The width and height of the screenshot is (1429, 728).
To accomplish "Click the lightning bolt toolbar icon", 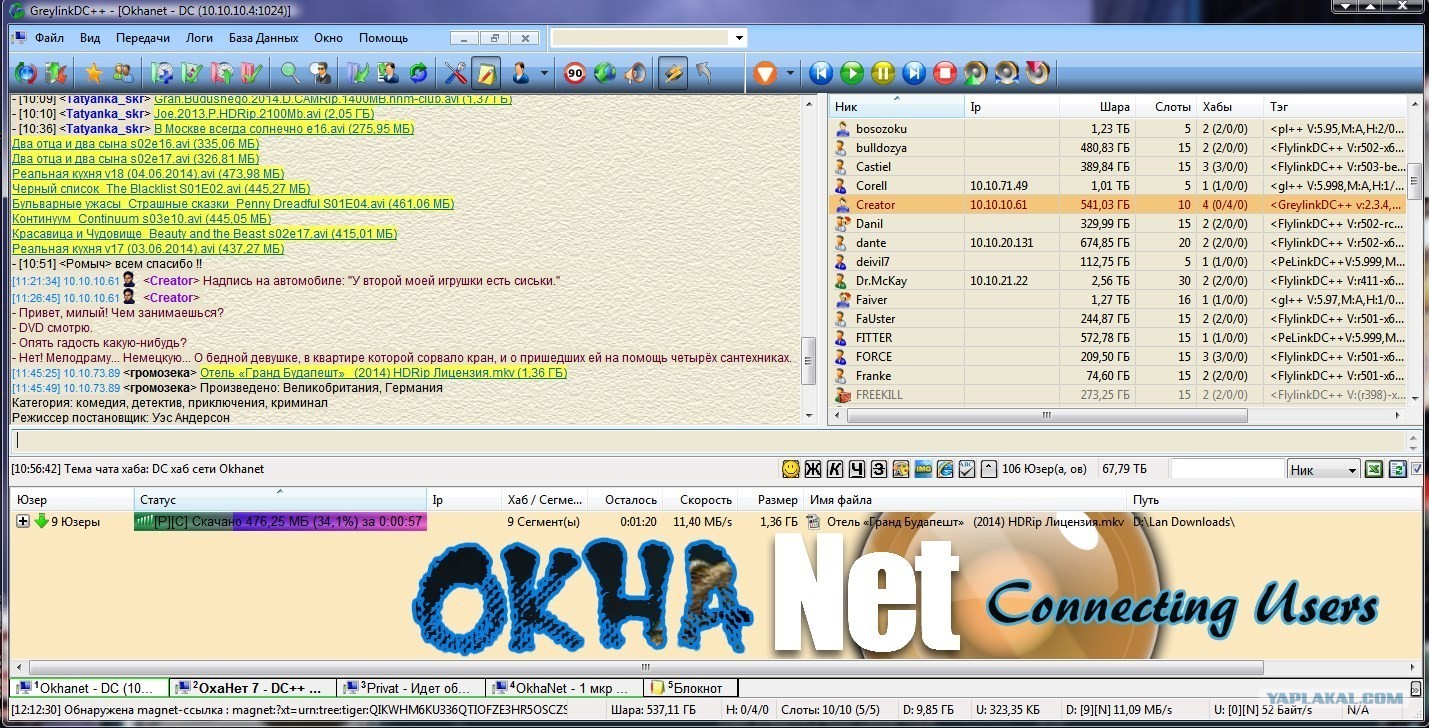I will coord(673,73).
